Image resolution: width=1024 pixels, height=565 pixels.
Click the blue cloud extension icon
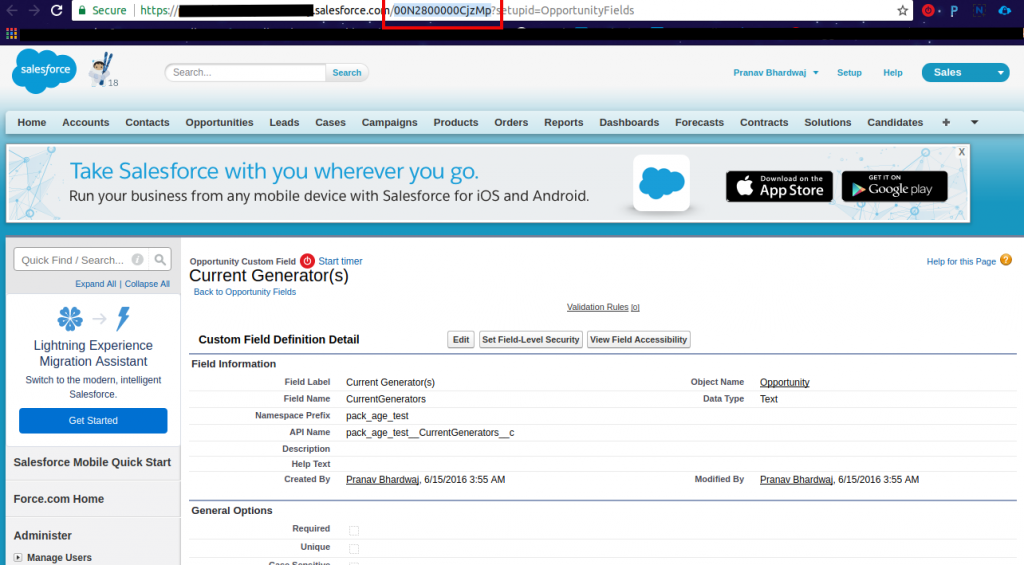pyautogui.click(x=1004, y=10)
